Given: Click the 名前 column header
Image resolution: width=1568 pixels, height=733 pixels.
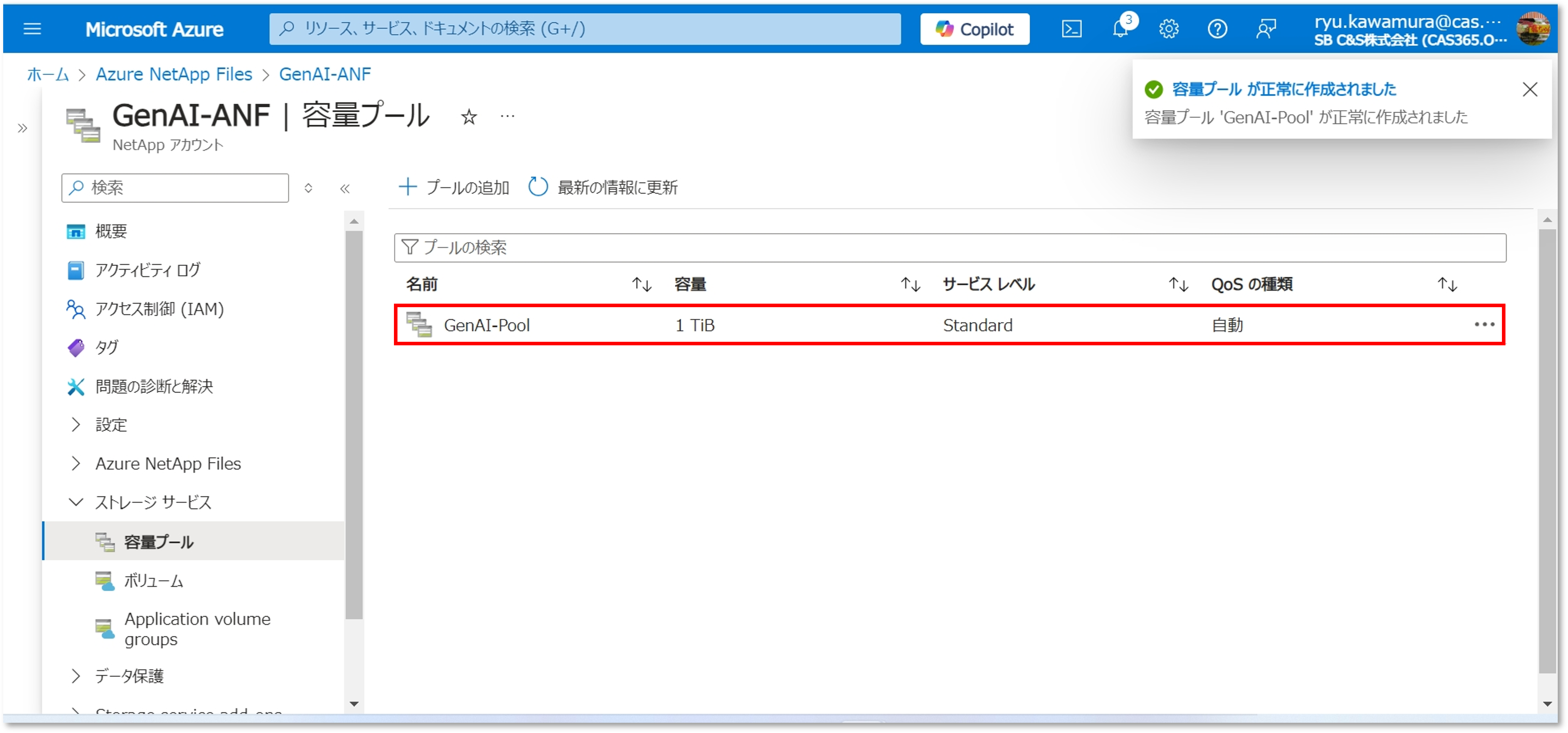Looking at the screenshot, I should [x=422, y=284].
